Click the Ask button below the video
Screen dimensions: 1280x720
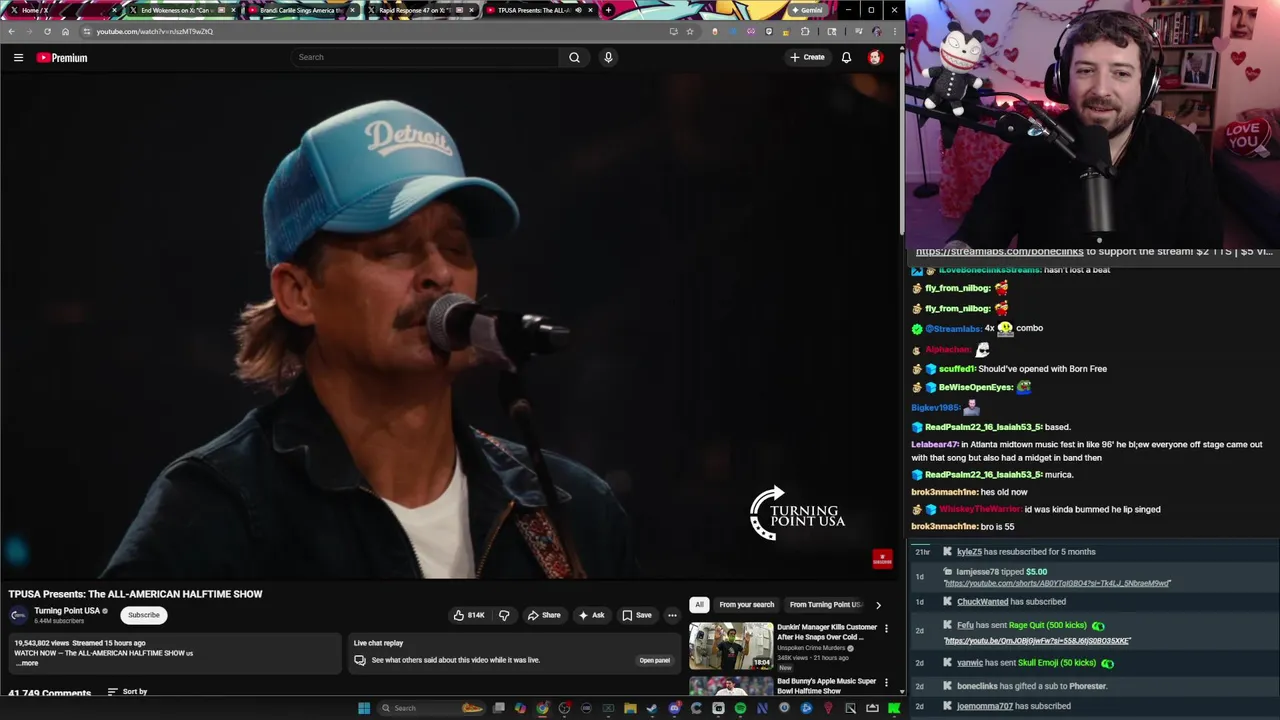point(591,615)
